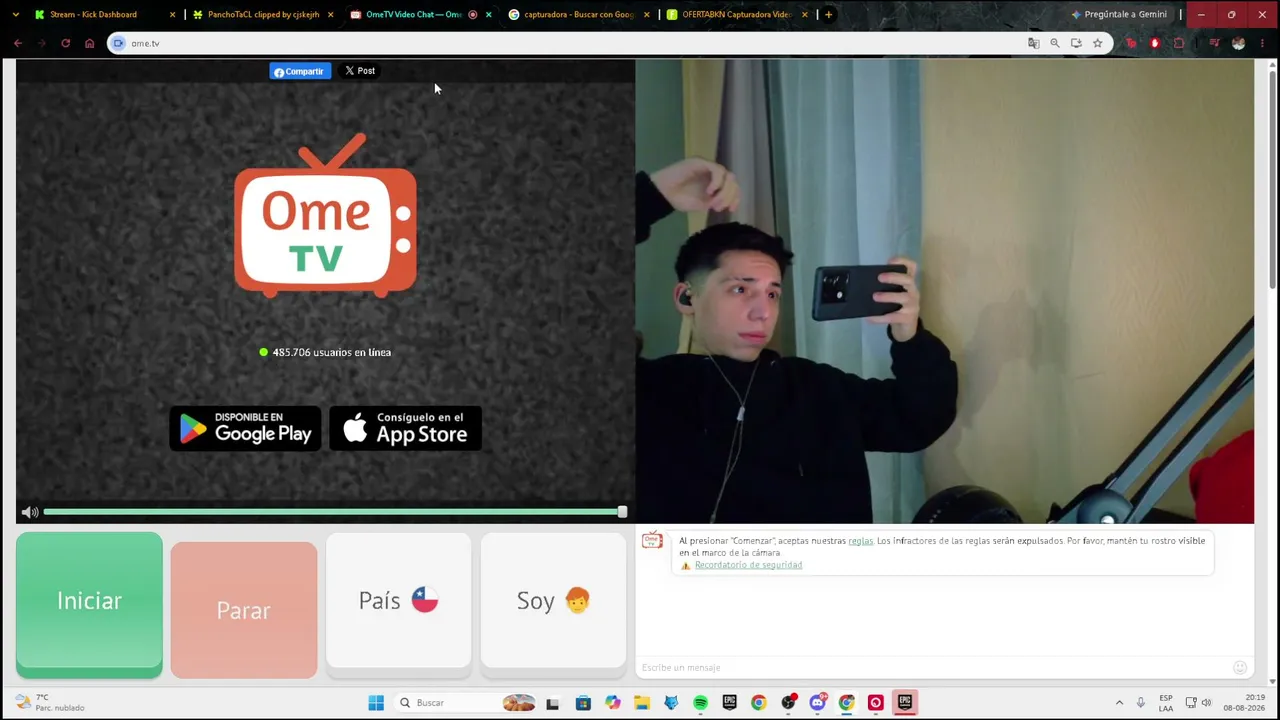
Task: Open the system volume tray icon
Action: 1206,703
